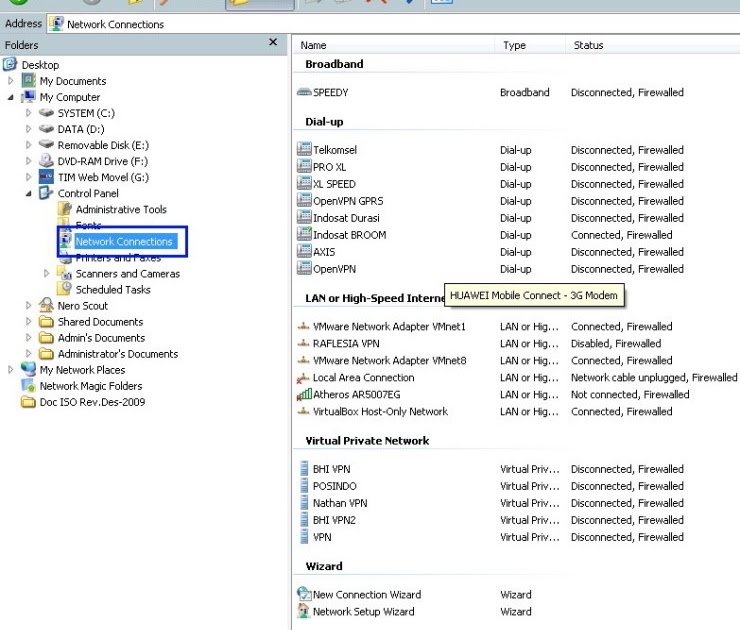Expand the Scanners and Cameras node
This screenshot has height=630, width=740.
[x=46, y=273]
